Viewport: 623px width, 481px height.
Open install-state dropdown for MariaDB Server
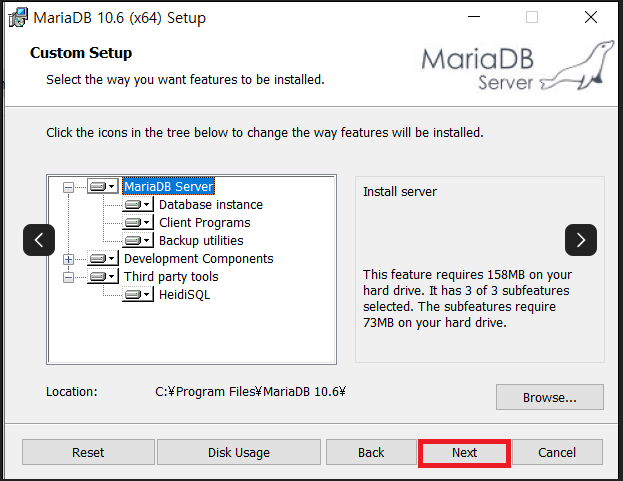103,186
